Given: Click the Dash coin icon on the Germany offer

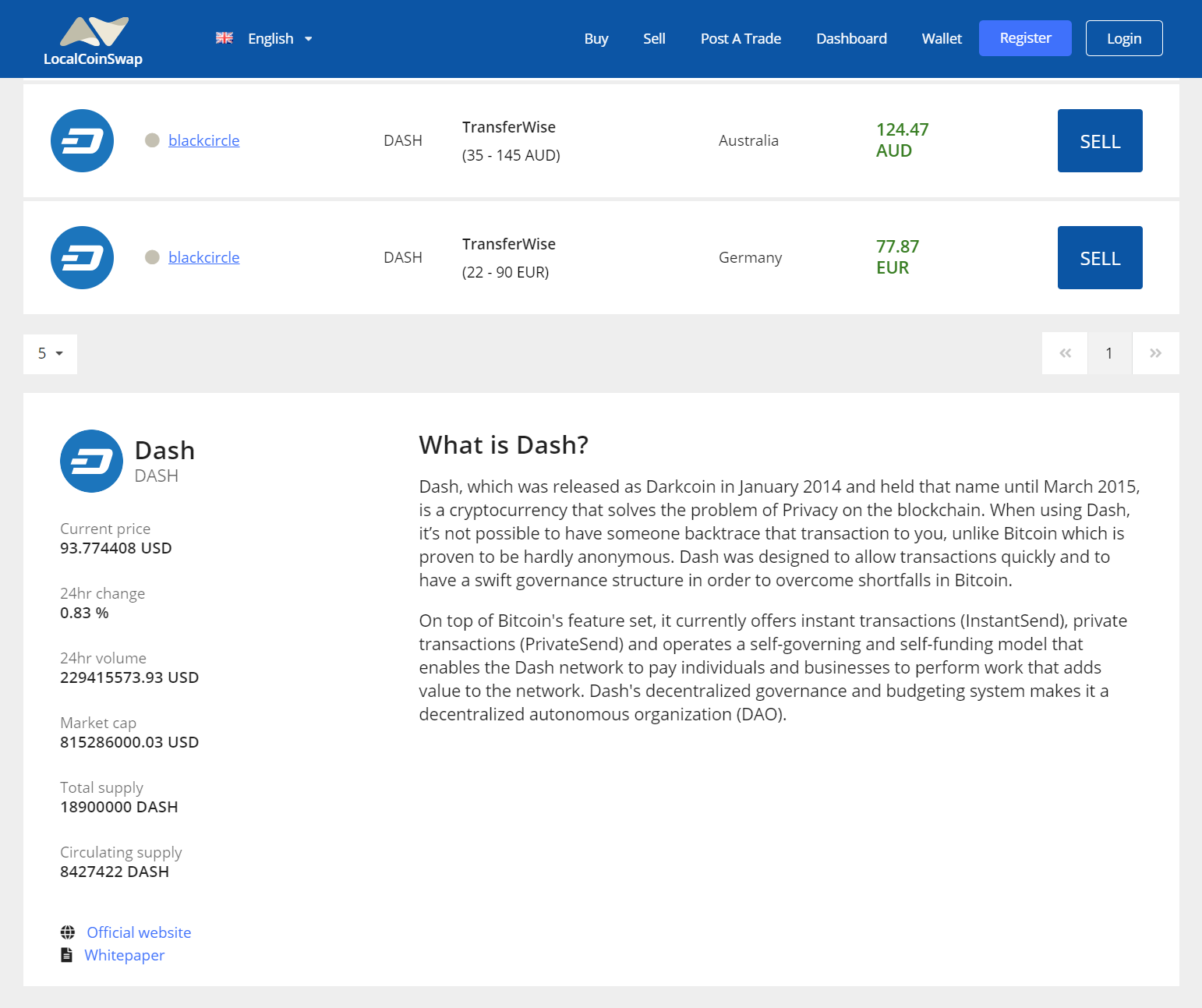Looking at the screenshot, I should [82, 257].
